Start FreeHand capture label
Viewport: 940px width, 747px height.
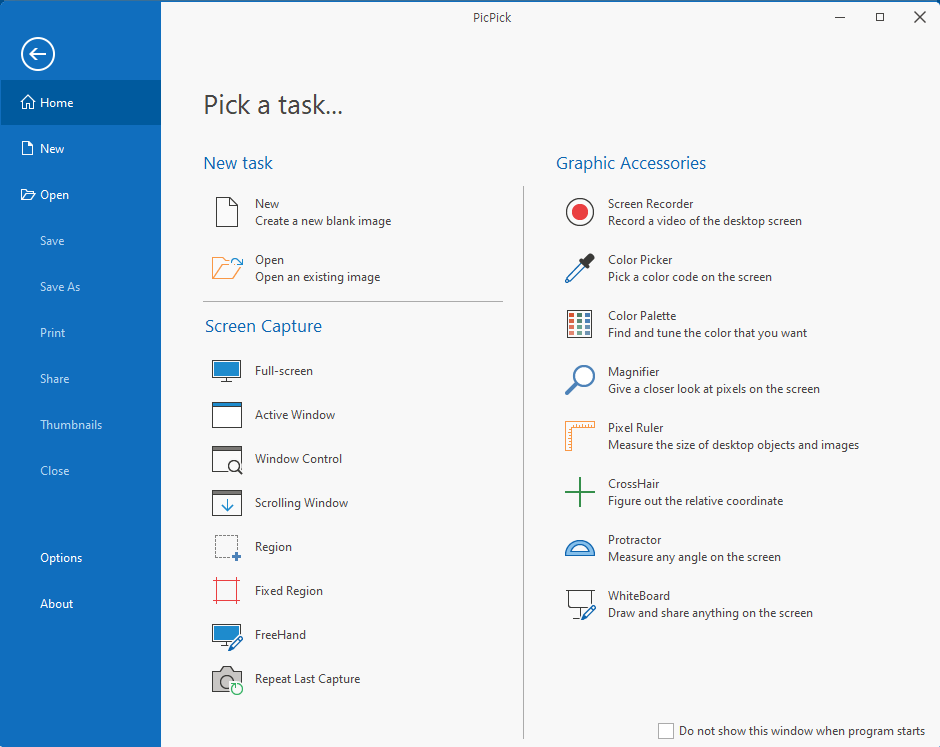[x=280, y=634]
